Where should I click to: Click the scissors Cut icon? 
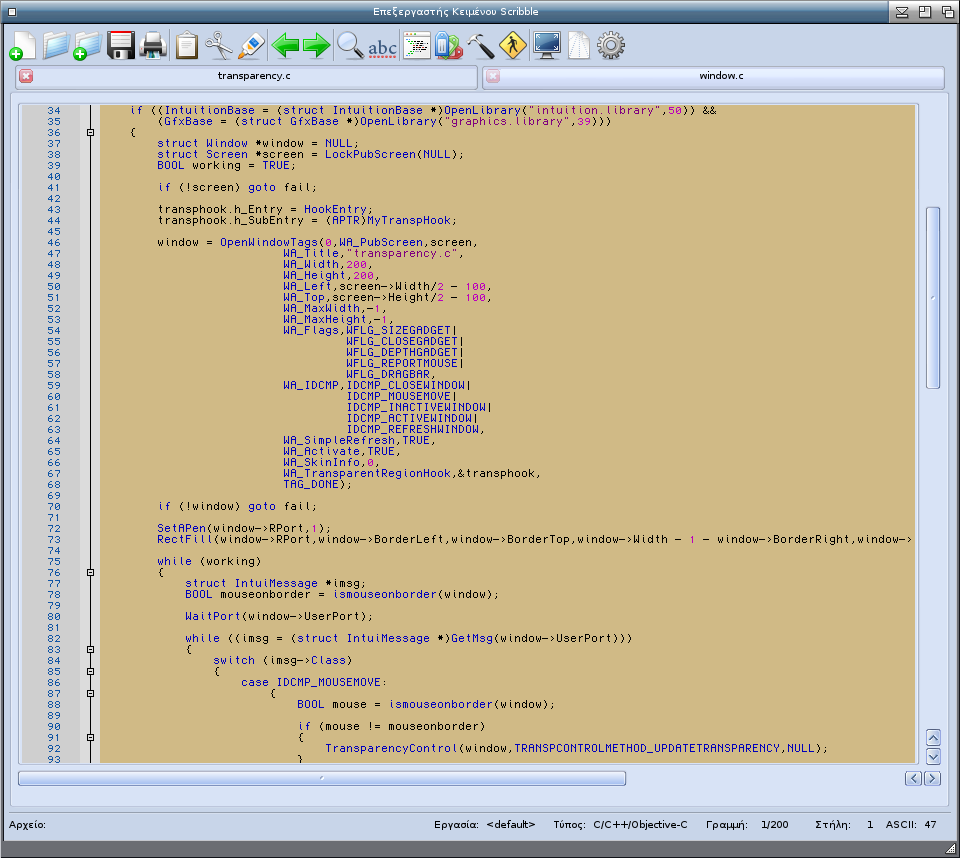(218, 45)
